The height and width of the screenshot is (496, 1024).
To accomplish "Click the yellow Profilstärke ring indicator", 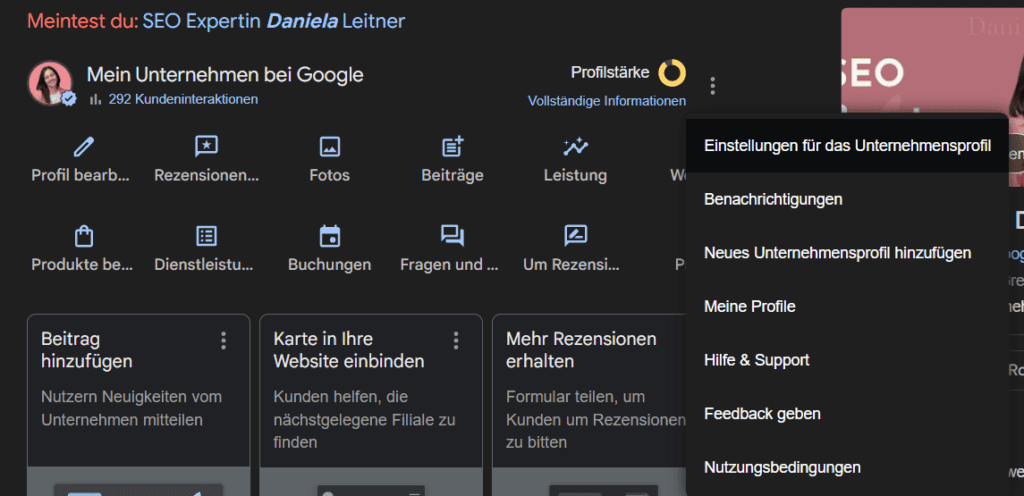I will pos(671,73).
